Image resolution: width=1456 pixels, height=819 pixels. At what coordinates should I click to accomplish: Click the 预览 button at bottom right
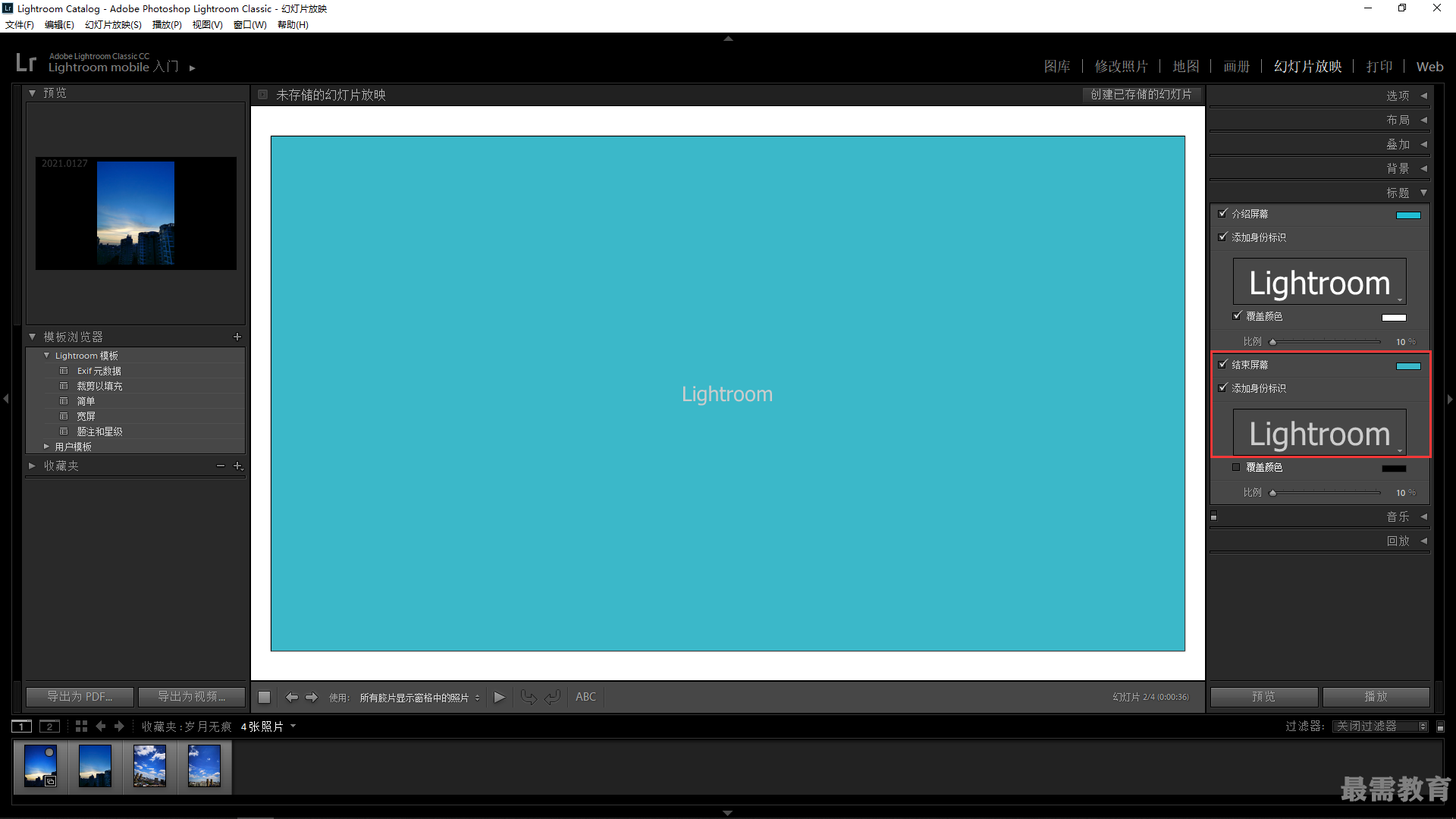[1264, 697]
